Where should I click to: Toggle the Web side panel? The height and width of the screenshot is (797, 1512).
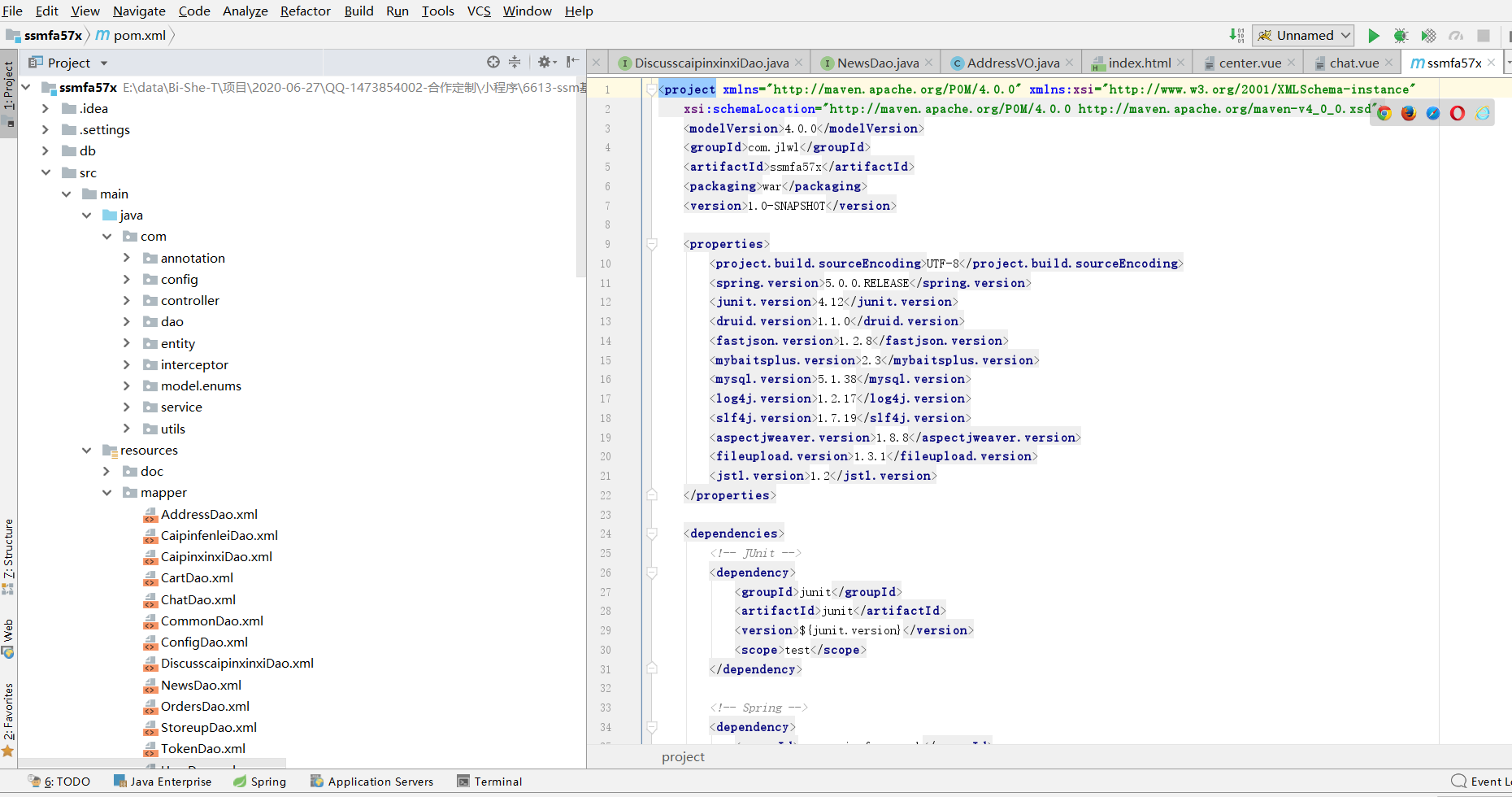(x=8, y=639)
